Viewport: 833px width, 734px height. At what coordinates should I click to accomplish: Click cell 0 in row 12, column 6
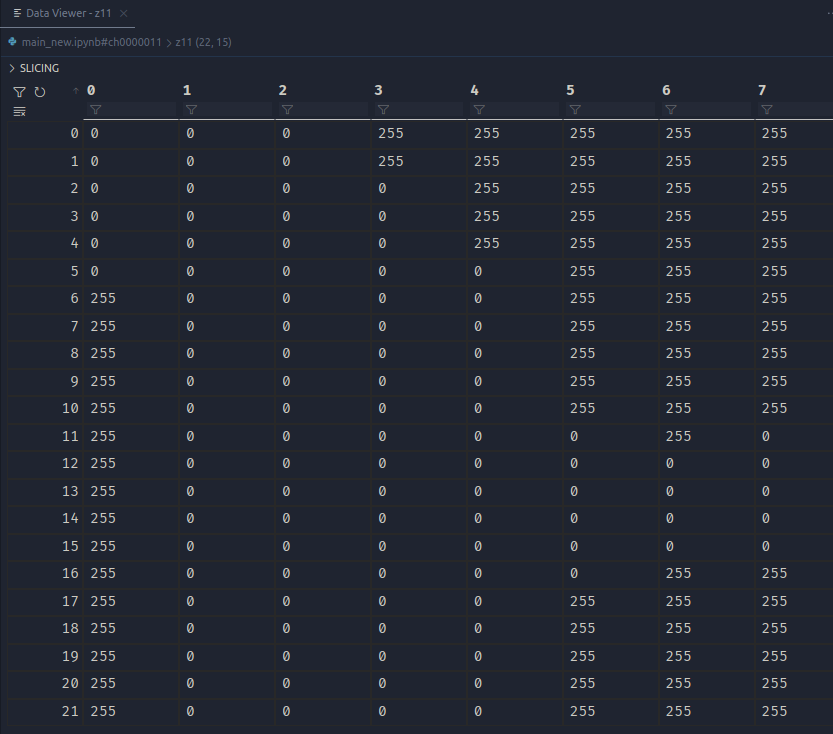pyautogui.click(x=670, y=464)
